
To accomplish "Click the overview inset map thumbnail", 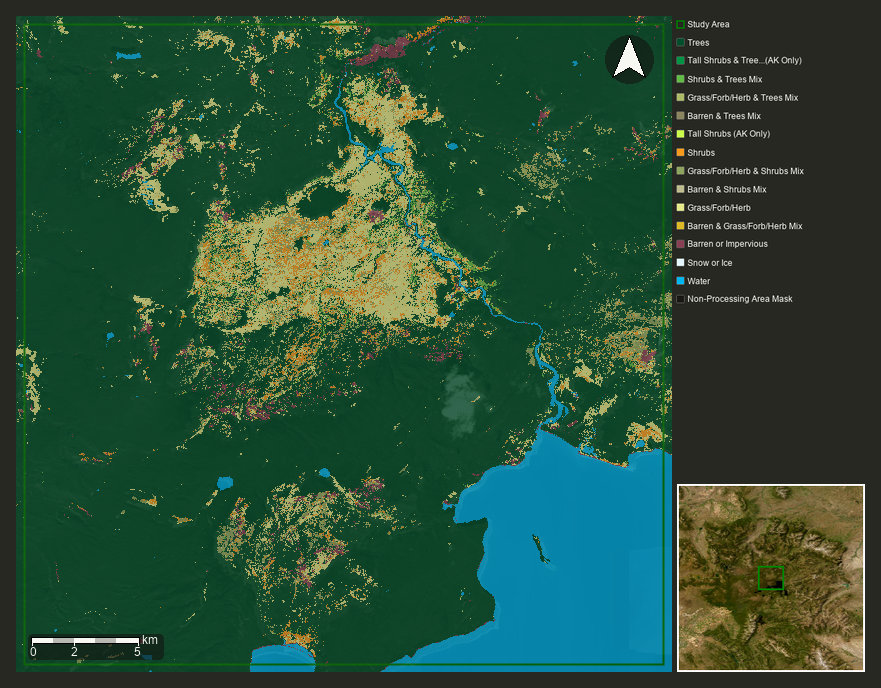I will pyautogui.click(x=771, y=578).
